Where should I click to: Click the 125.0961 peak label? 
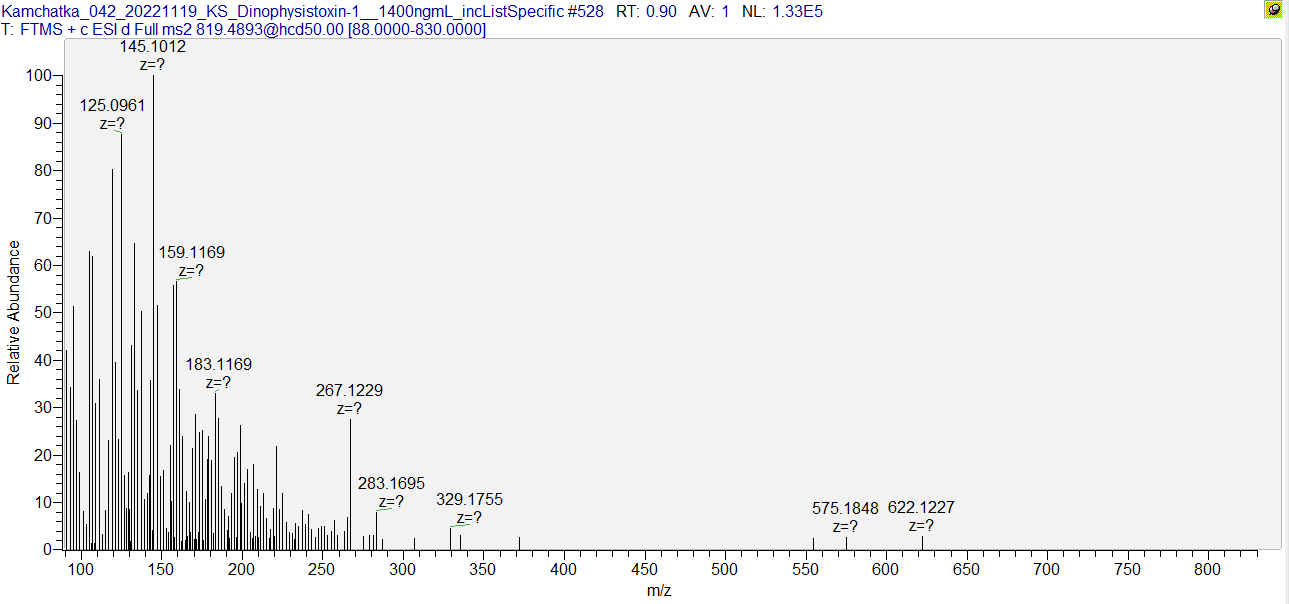pyautogui.click(x=112, y=105)
